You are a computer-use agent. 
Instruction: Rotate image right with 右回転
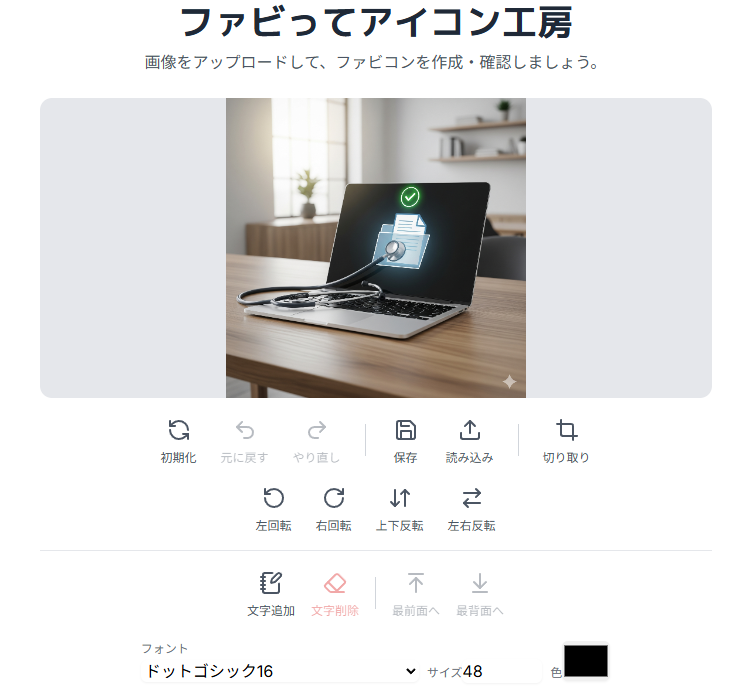click(334, 498)
